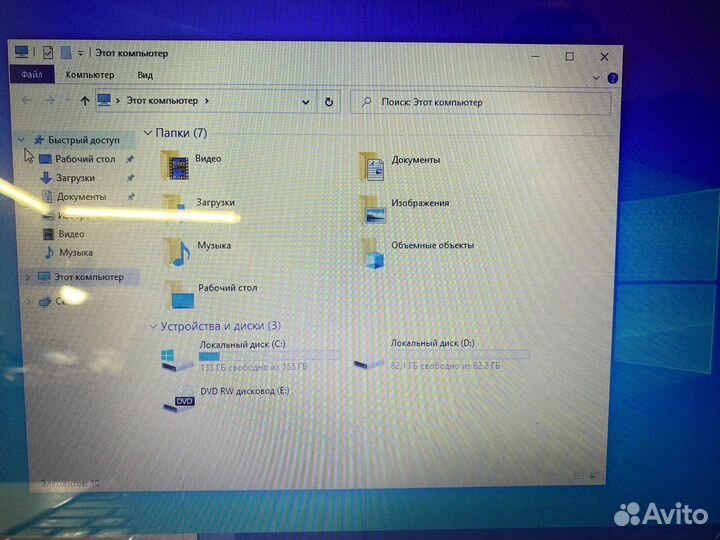The width and height of the screenshot is (720, 540).
Task: Open the Компьютер ribbon tab
Action: tap(90, 74)
